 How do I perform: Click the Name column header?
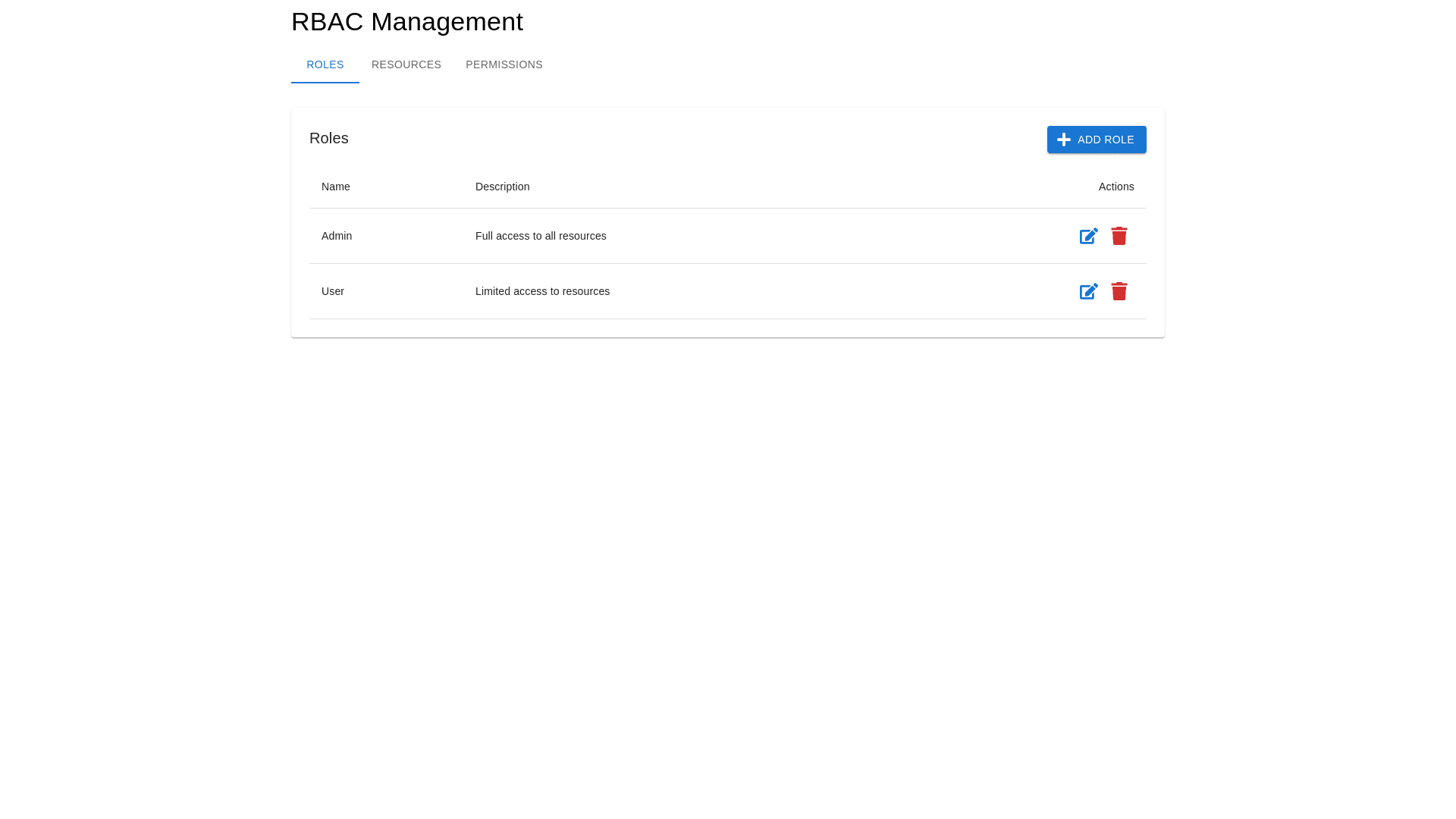point(335,187)
